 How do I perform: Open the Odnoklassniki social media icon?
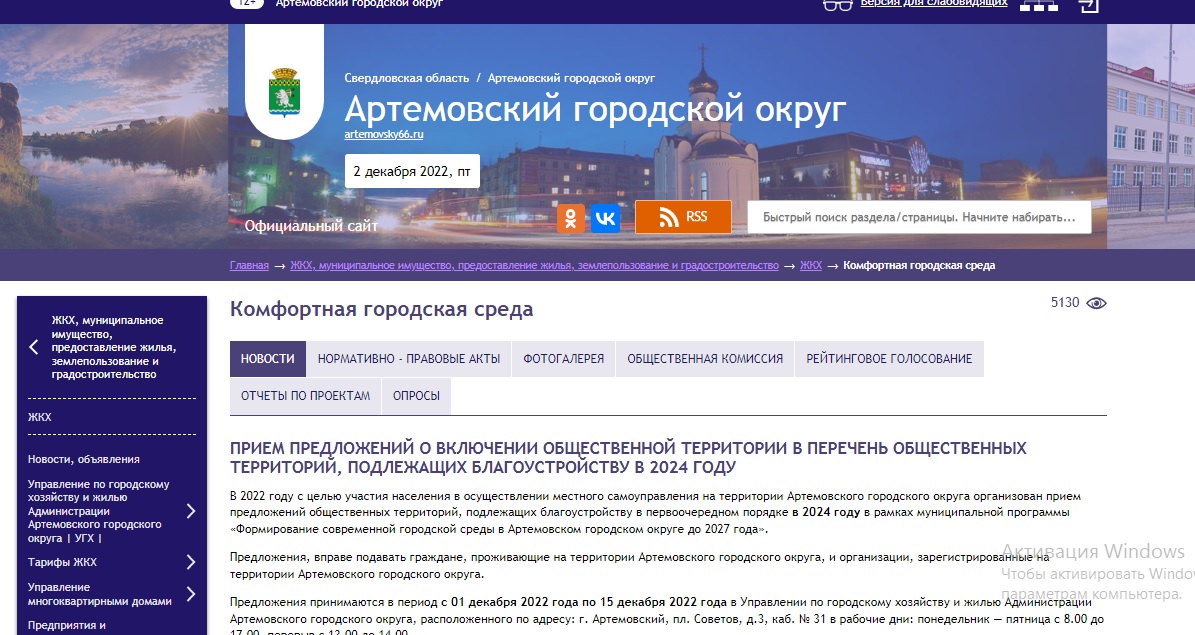tap(570, 217)
